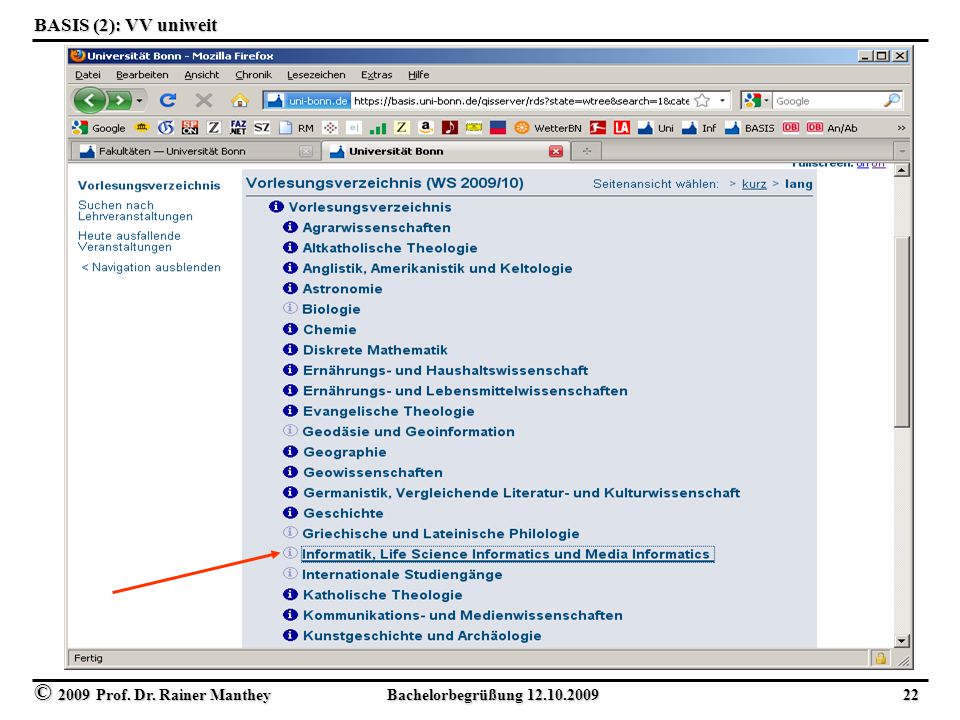This screenshot has height=720, width=960.
Task: Open Suchen nach Lehrveranstaltungen link
Action: [135, 211]
